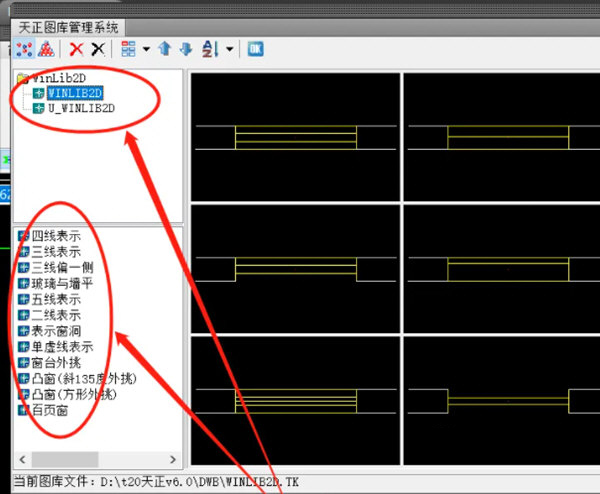The height and width of the screenshot is (494, 600).
Task: Click the icon beside 四线表示
Action: pos(24,236)
